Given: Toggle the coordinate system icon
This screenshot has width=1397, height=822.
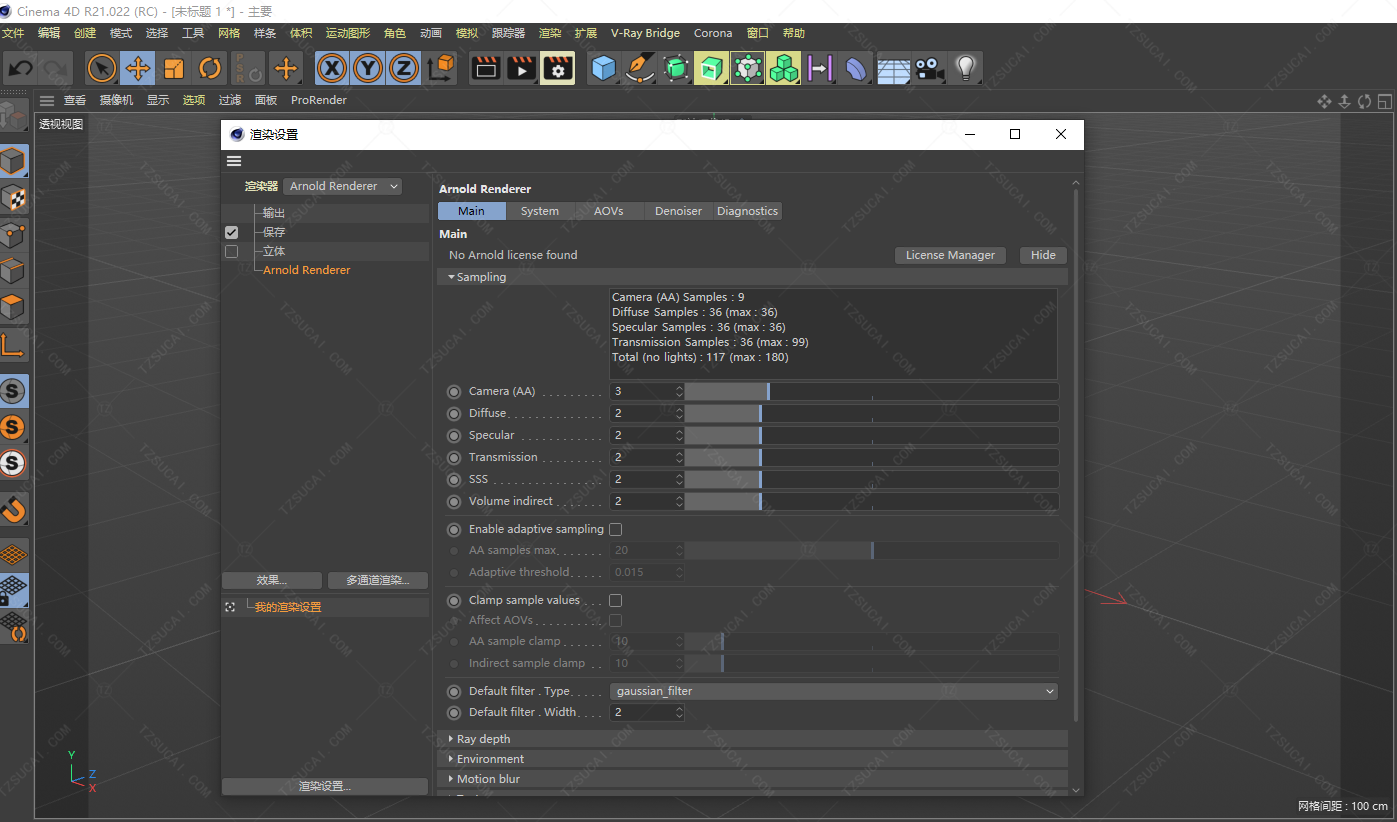Looking at the screenshot, I should (x=441, y=69).
